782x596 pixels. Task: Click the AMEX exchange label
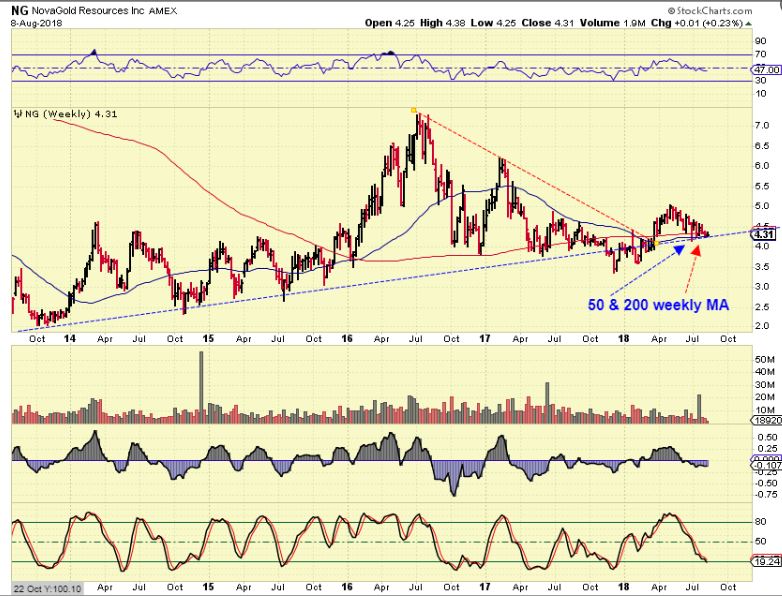[x=163, y=11]
